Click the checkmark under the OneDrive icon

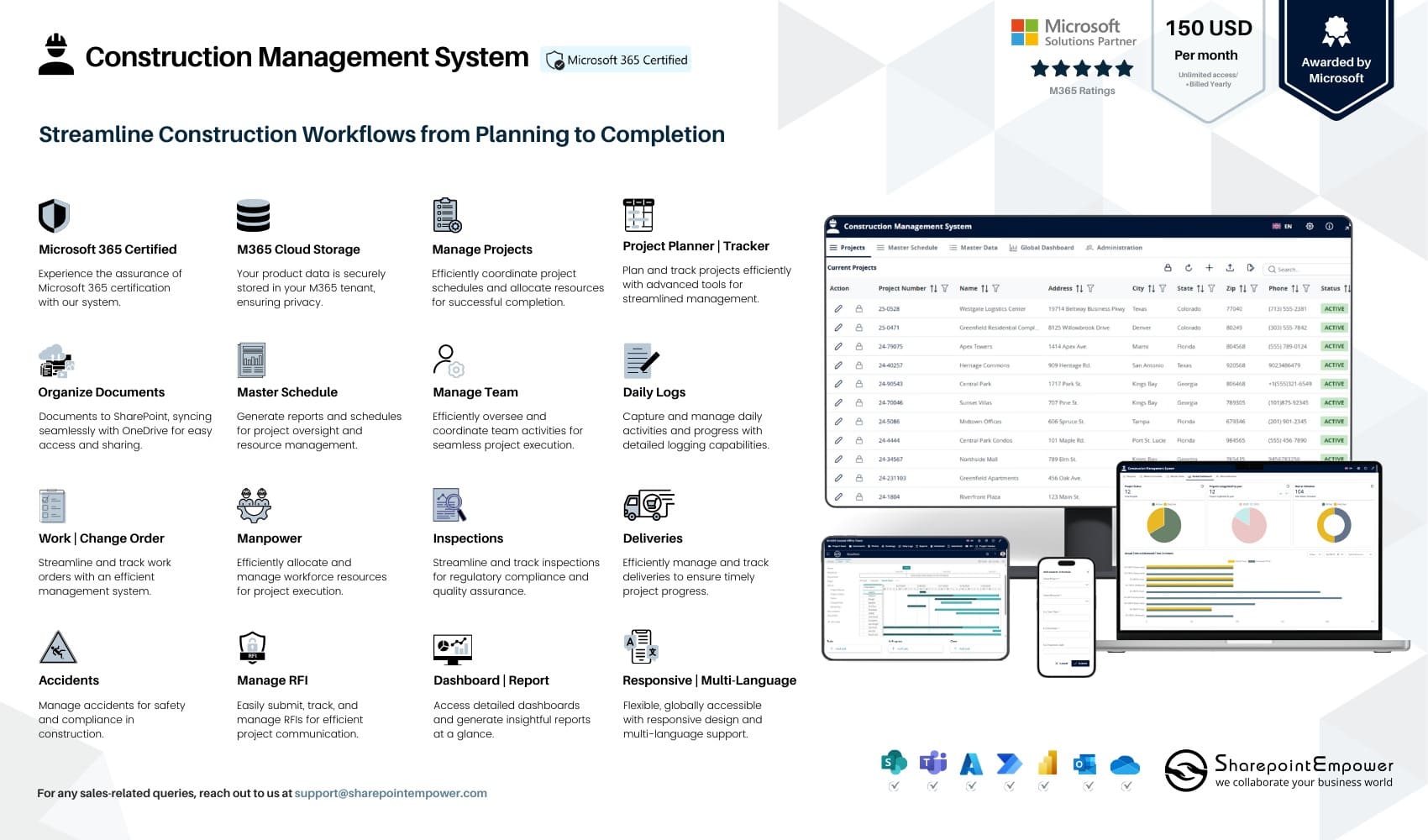coord(1126,786)
